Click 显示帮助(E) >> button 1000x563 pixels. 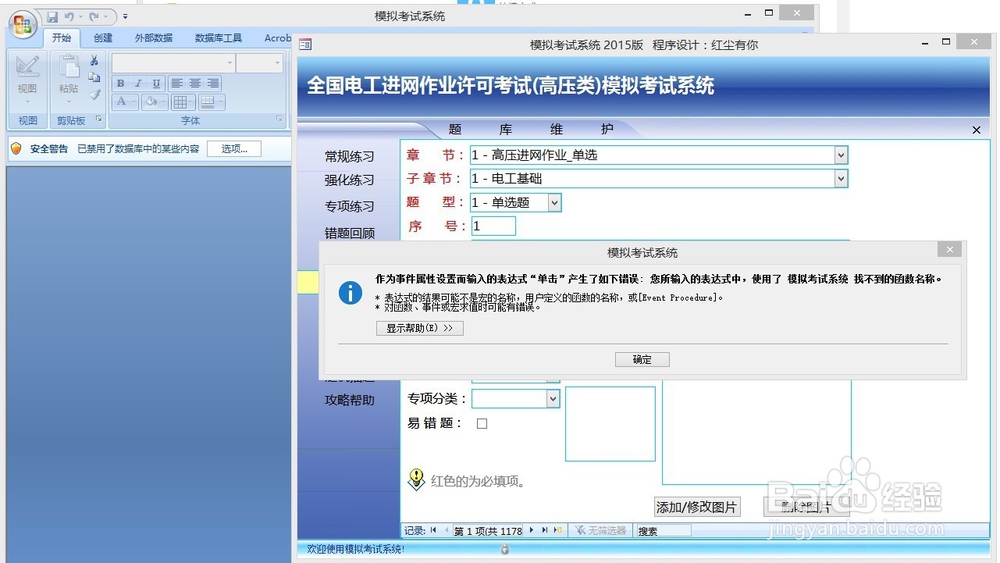[x=420, y=328]
